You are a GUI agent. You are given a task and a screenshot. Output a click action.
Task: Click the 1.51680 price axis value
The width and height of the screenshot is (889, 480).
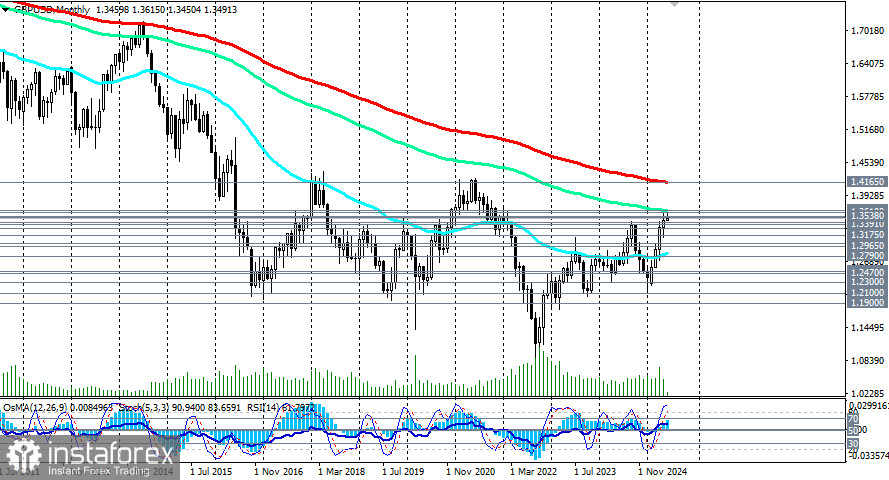[x=867, y=130]
